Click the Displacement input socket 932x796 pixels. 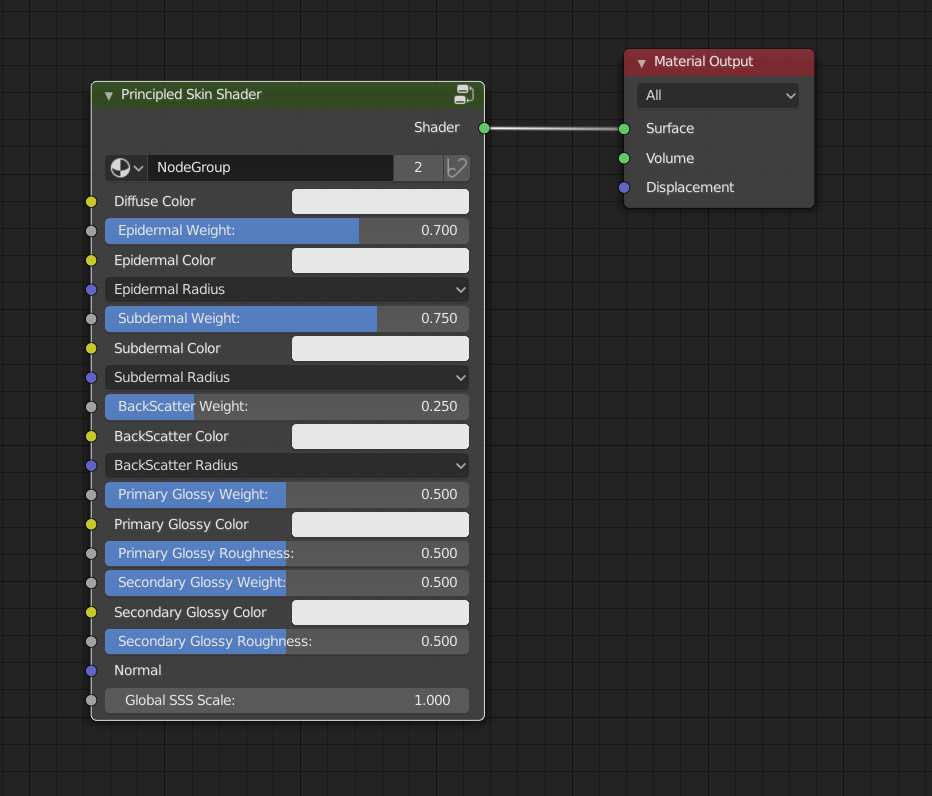[x=624, y=187]
